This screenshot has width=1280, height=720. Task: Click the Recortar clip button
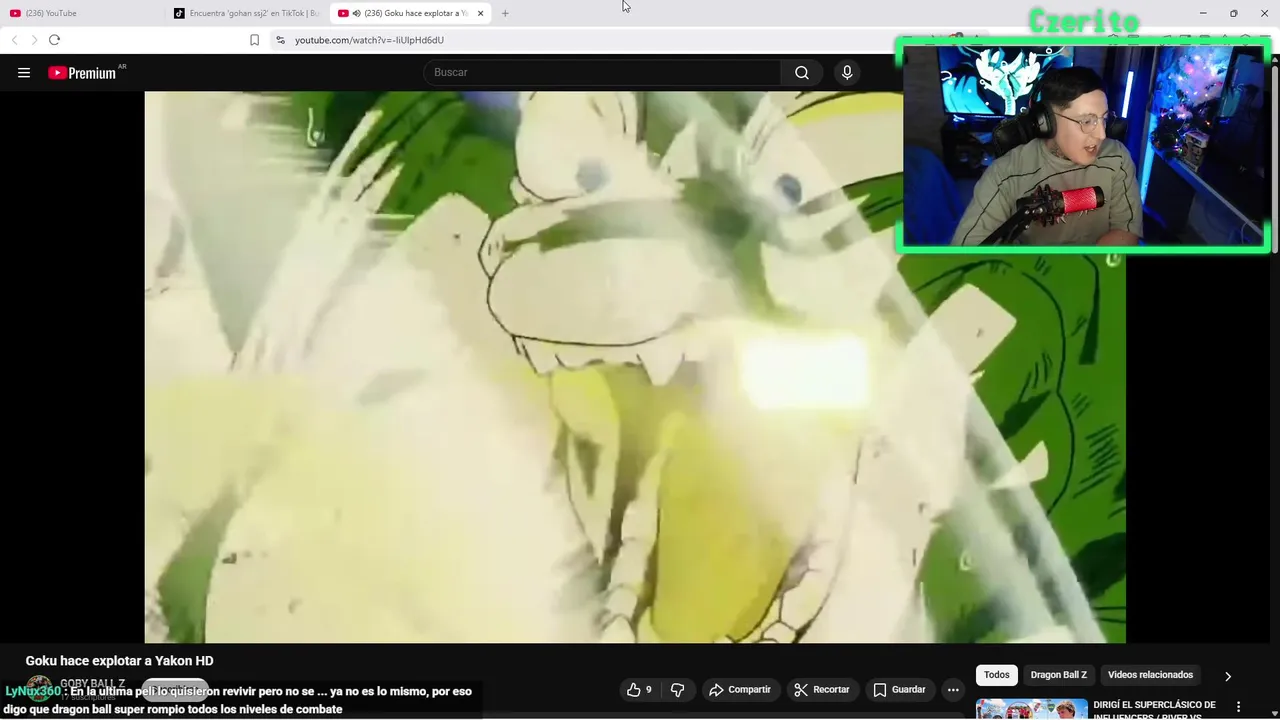[x=822, y=690]
